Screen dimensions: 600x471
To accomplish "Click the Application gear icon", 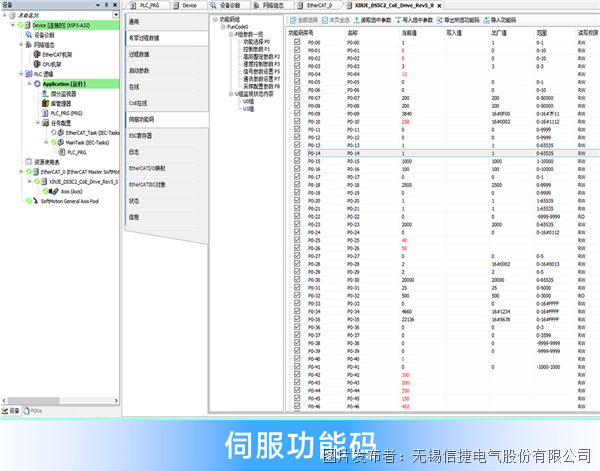I will [37, 84].
